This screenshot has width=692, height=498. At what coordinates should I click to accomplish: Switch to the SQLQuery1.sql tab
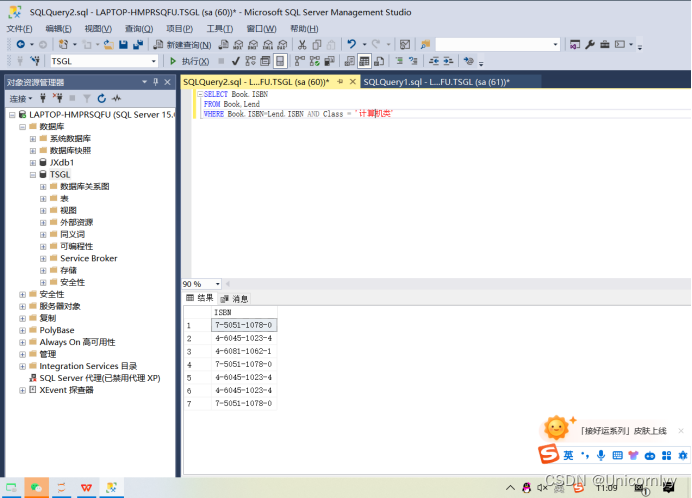coord(436,82)
